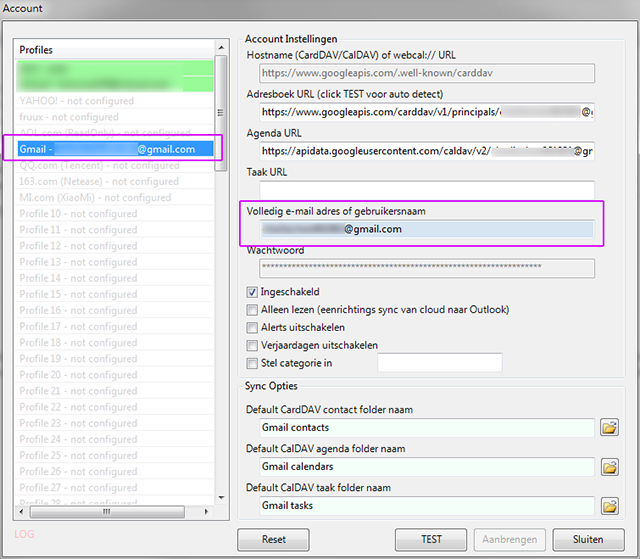Select Profile 13 in the list
Viewport: 640px width, 559px height.
coord(115,262)
